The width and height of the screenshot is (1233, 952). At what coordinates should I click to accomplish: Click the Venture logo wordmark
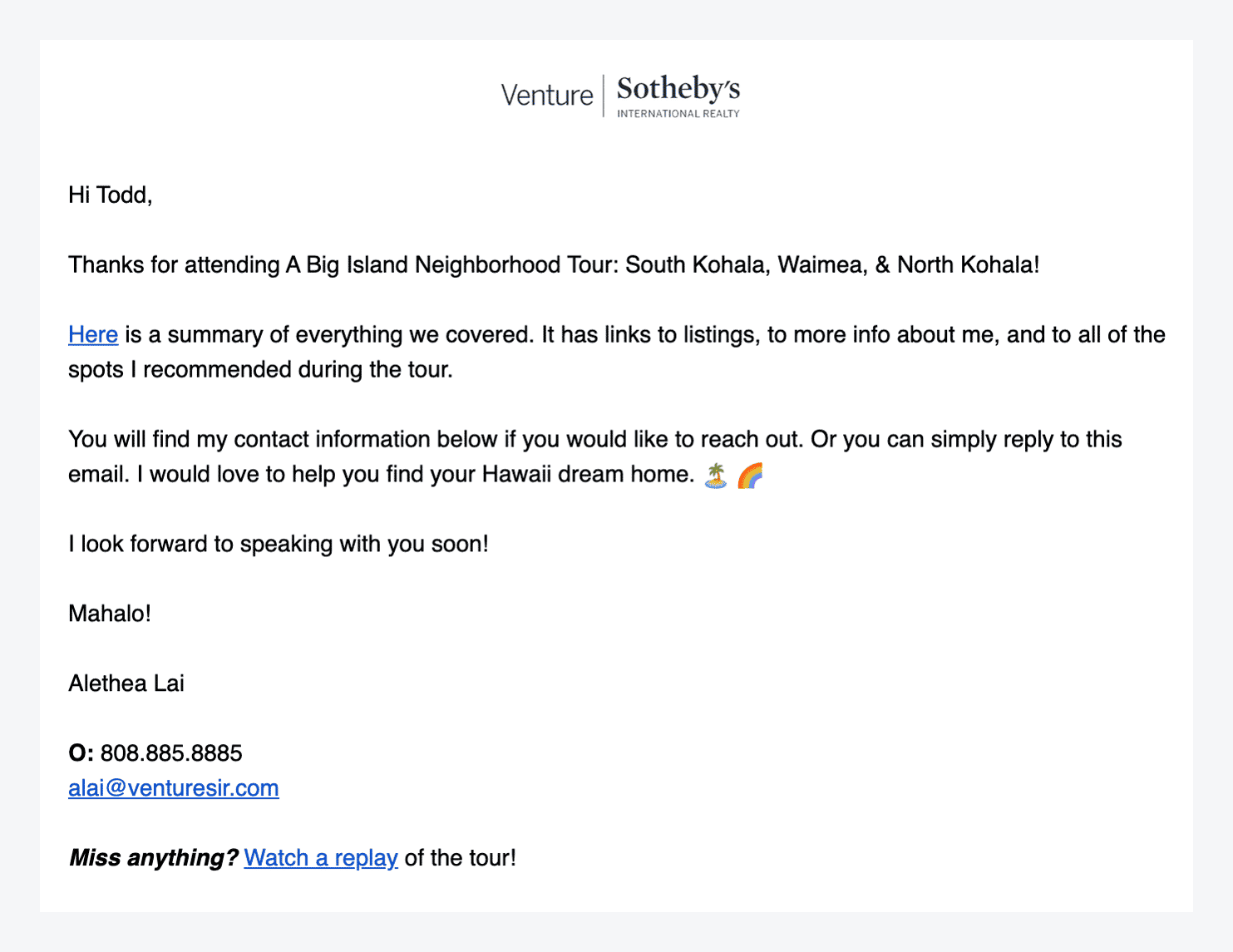(546, 96)
